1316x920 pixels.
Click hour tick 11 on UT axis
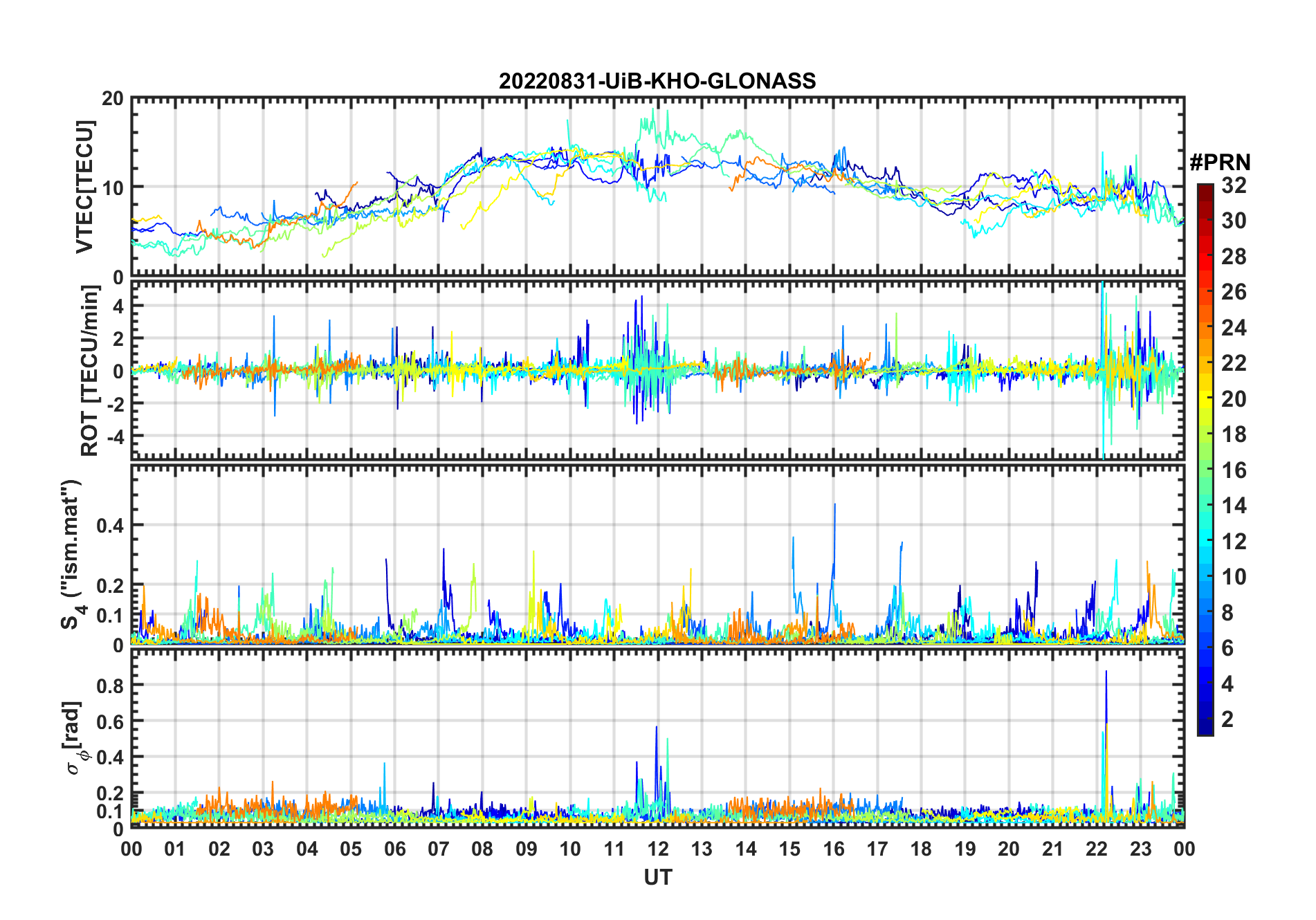[614, 849]
